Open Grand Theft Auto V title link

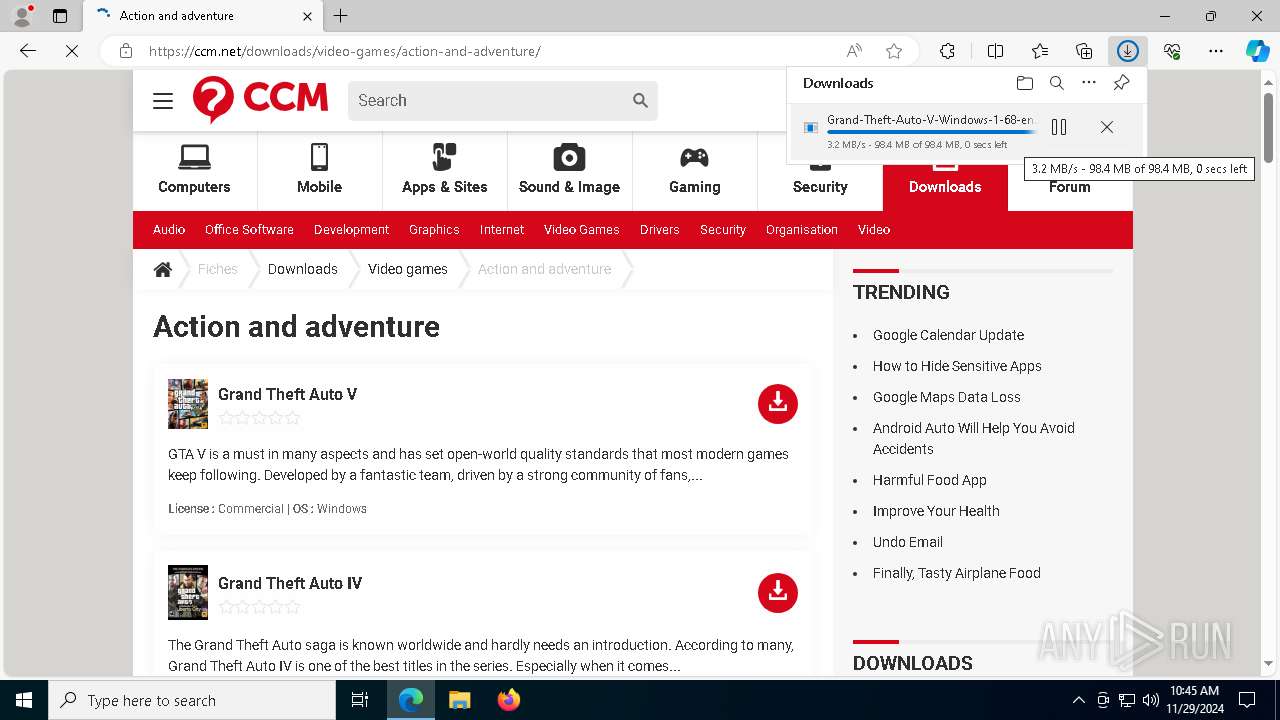click(x=288, y=394)
